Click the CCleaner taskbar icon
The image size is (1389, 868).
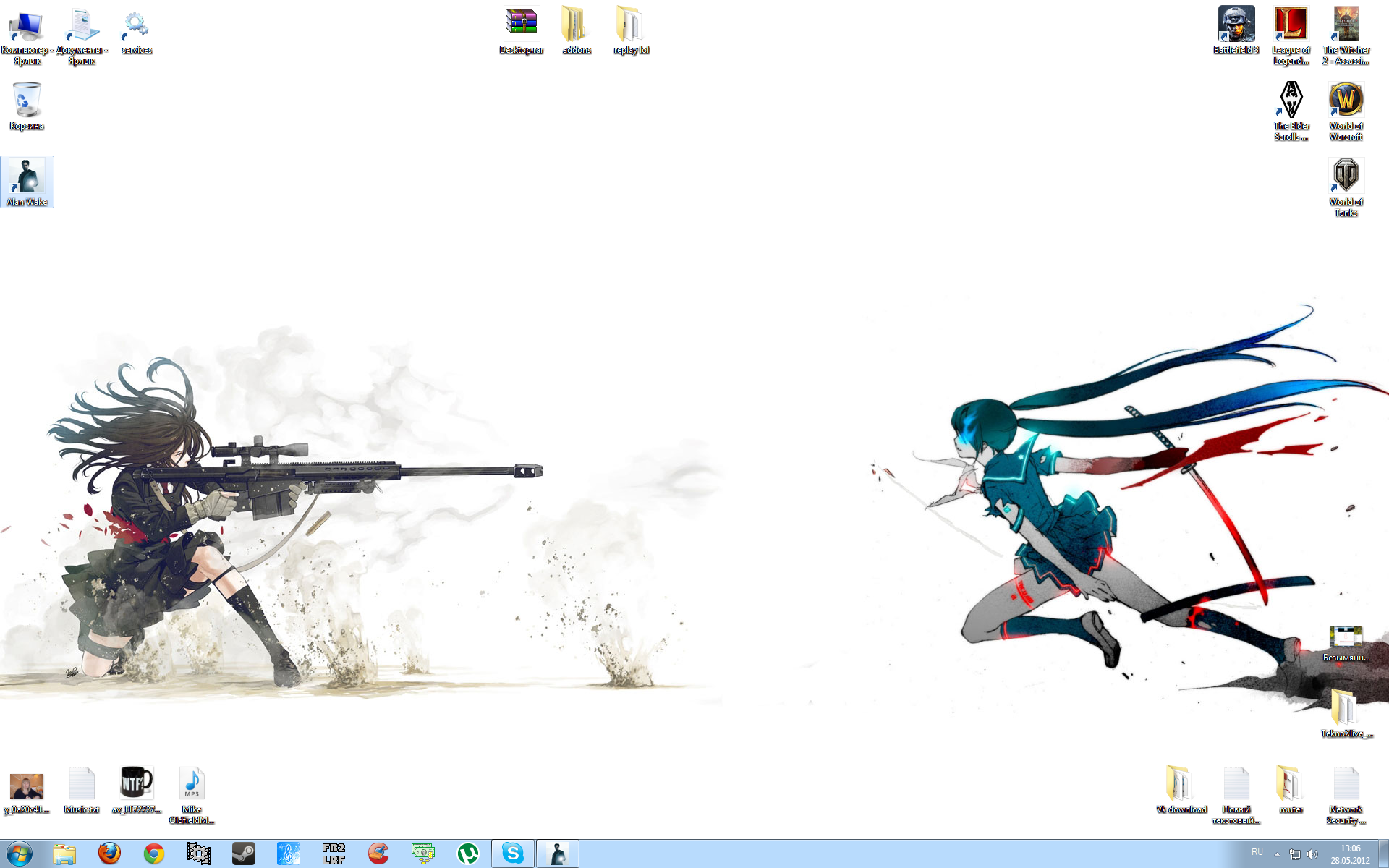pyautogui.click(x=378, y=854)
